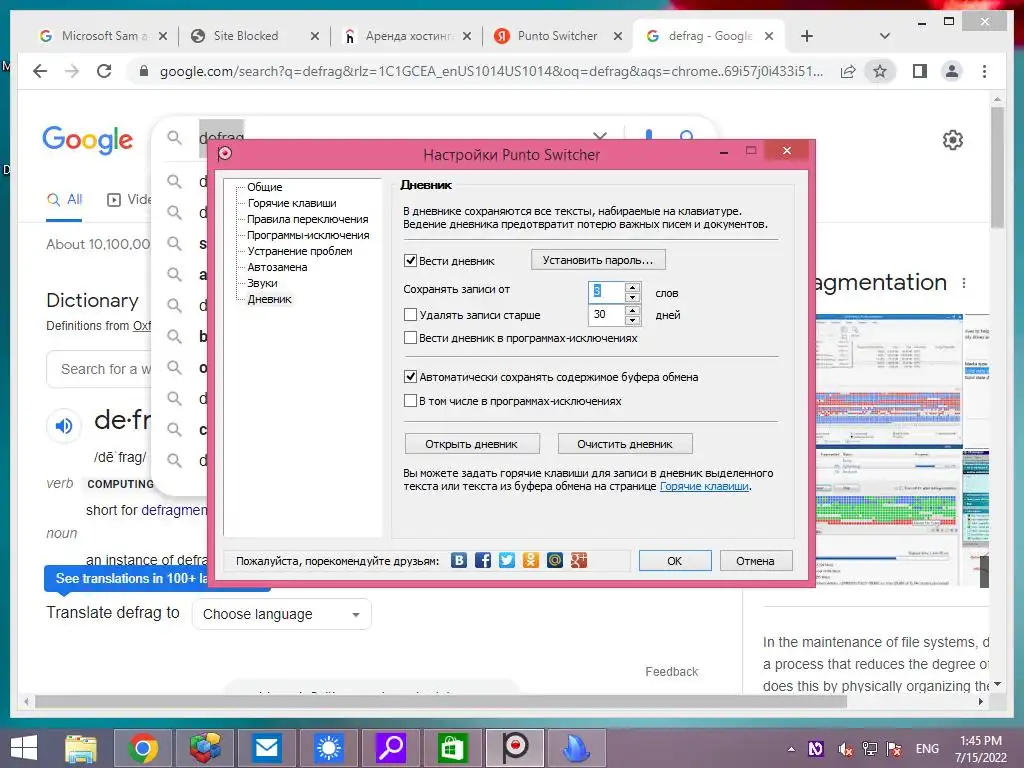
Task: Decrease the days spinner value
Action: [x=632, y=320]
